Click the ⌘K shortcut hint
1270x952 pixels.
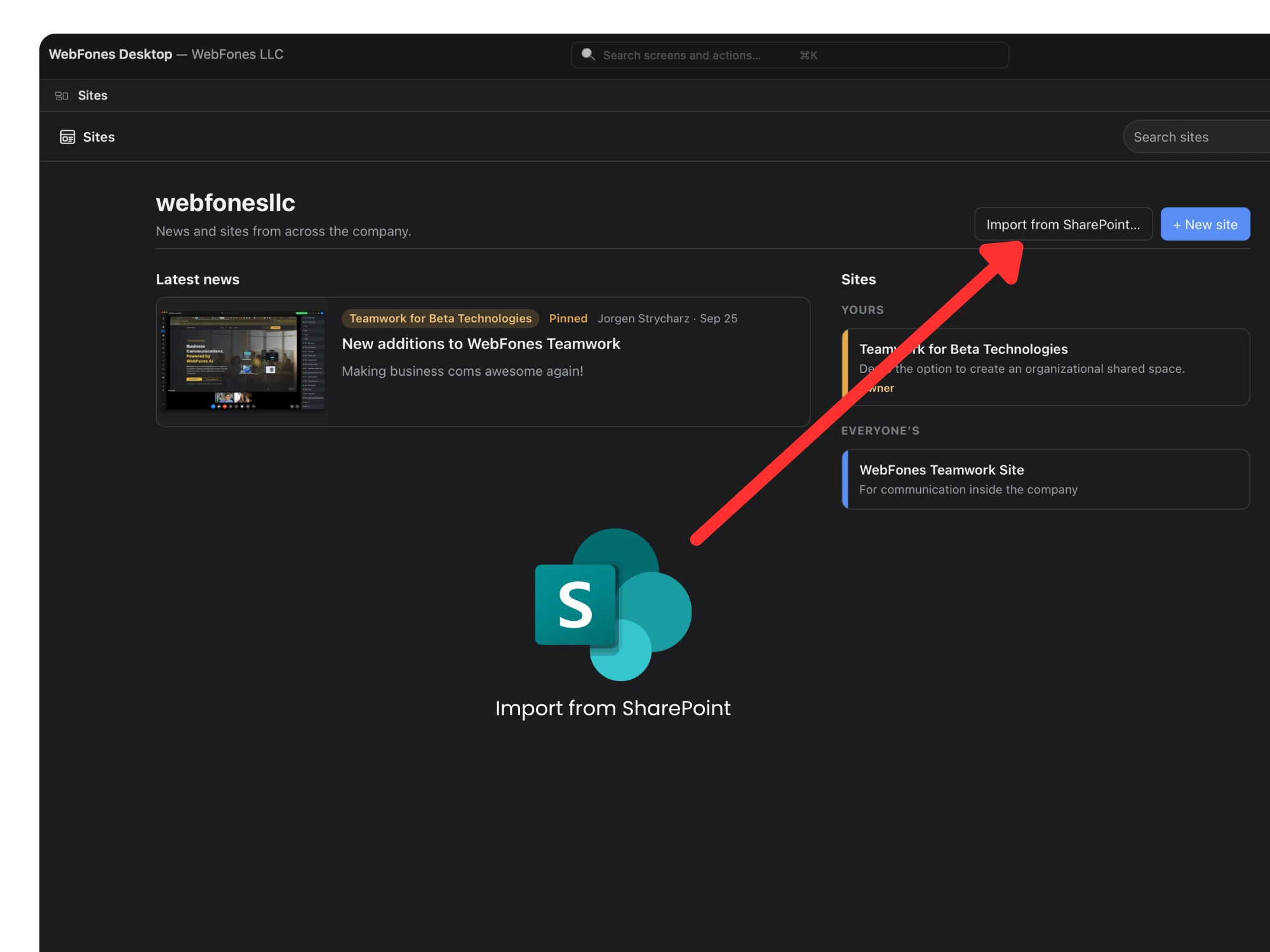pos(808,55)
